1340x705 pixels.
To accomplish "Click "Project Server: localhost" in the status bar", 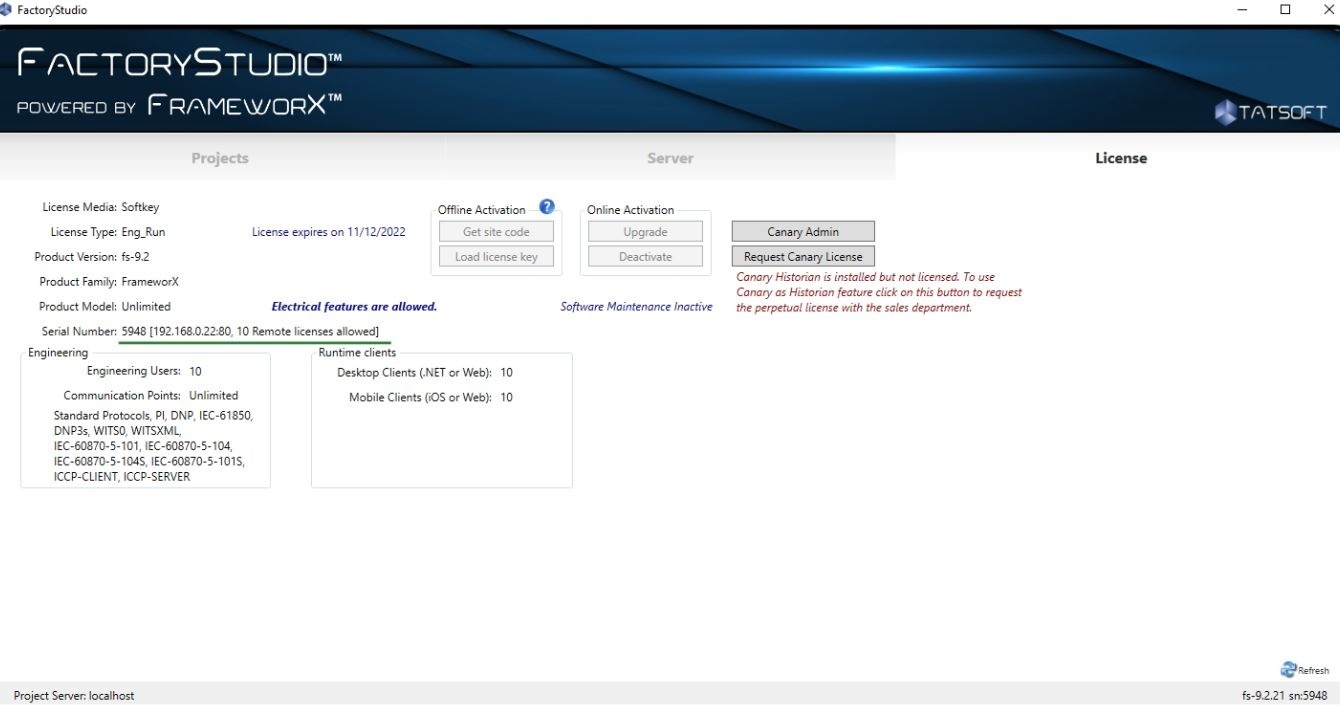I will [x=74, y=695].
